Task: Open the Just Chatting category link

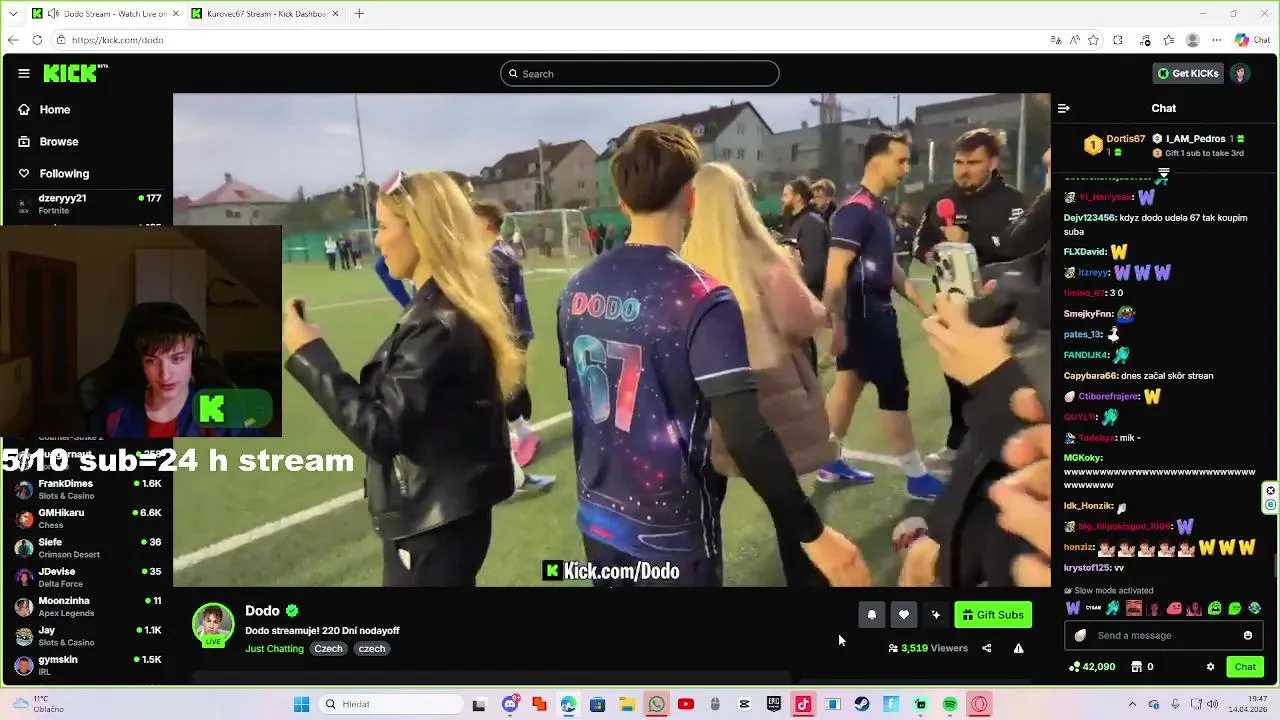Action: coord(274,648)
